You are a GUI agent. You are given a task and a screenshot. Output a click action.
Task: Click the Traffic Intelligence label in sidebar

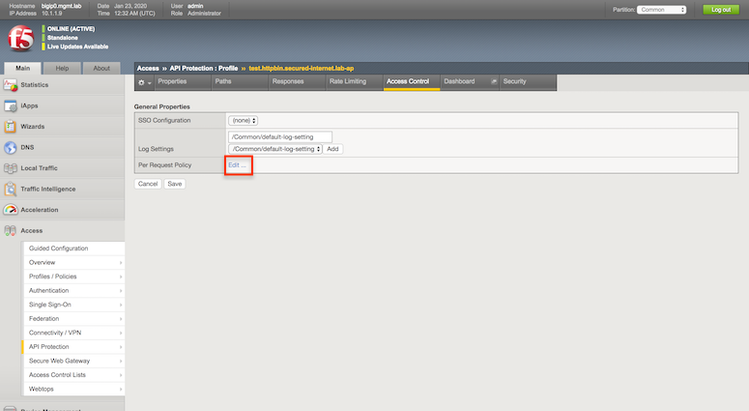(x=48, y=189)
